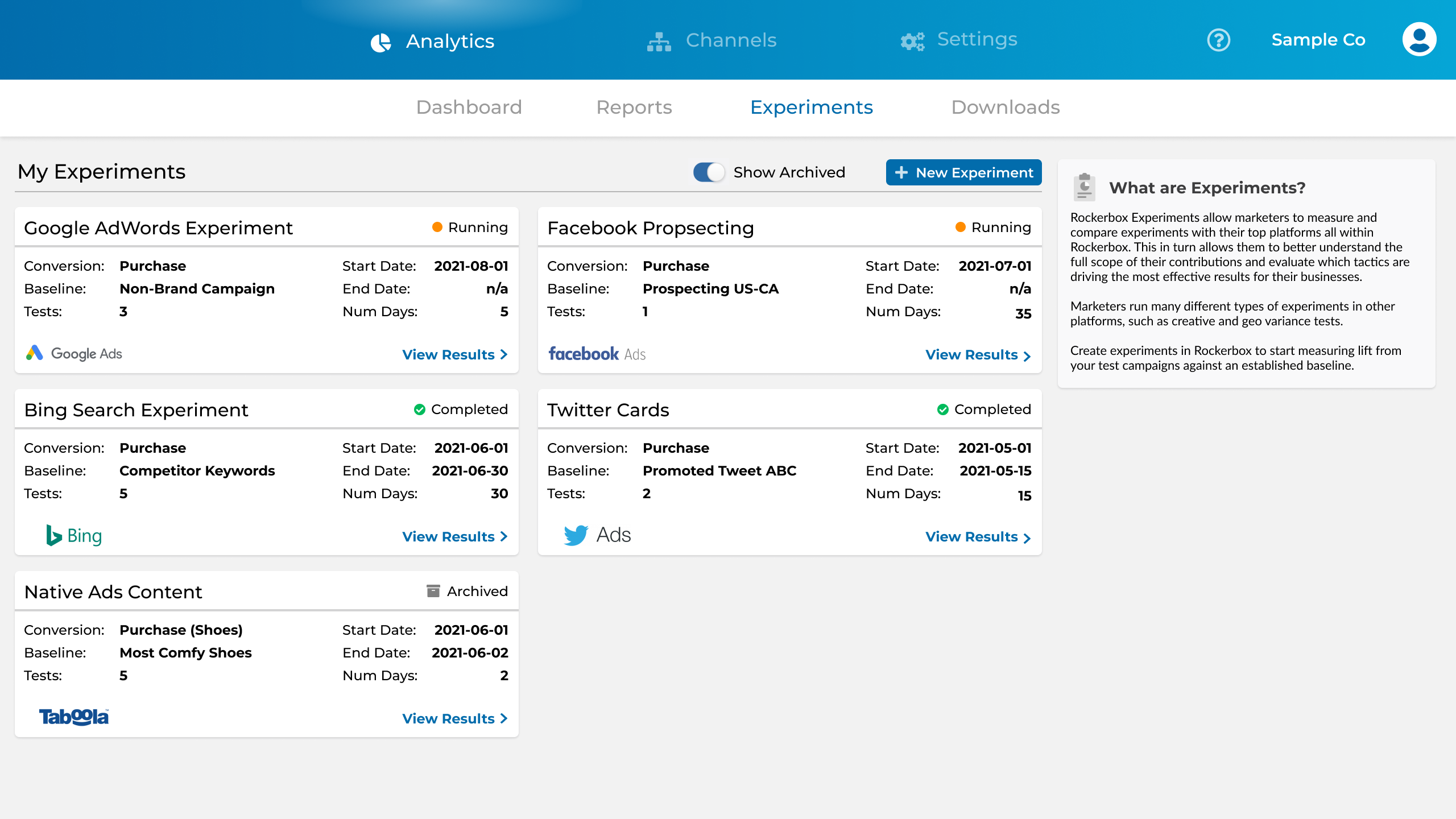
Task: Click the Taboola logo
Action: pos(74,717)
